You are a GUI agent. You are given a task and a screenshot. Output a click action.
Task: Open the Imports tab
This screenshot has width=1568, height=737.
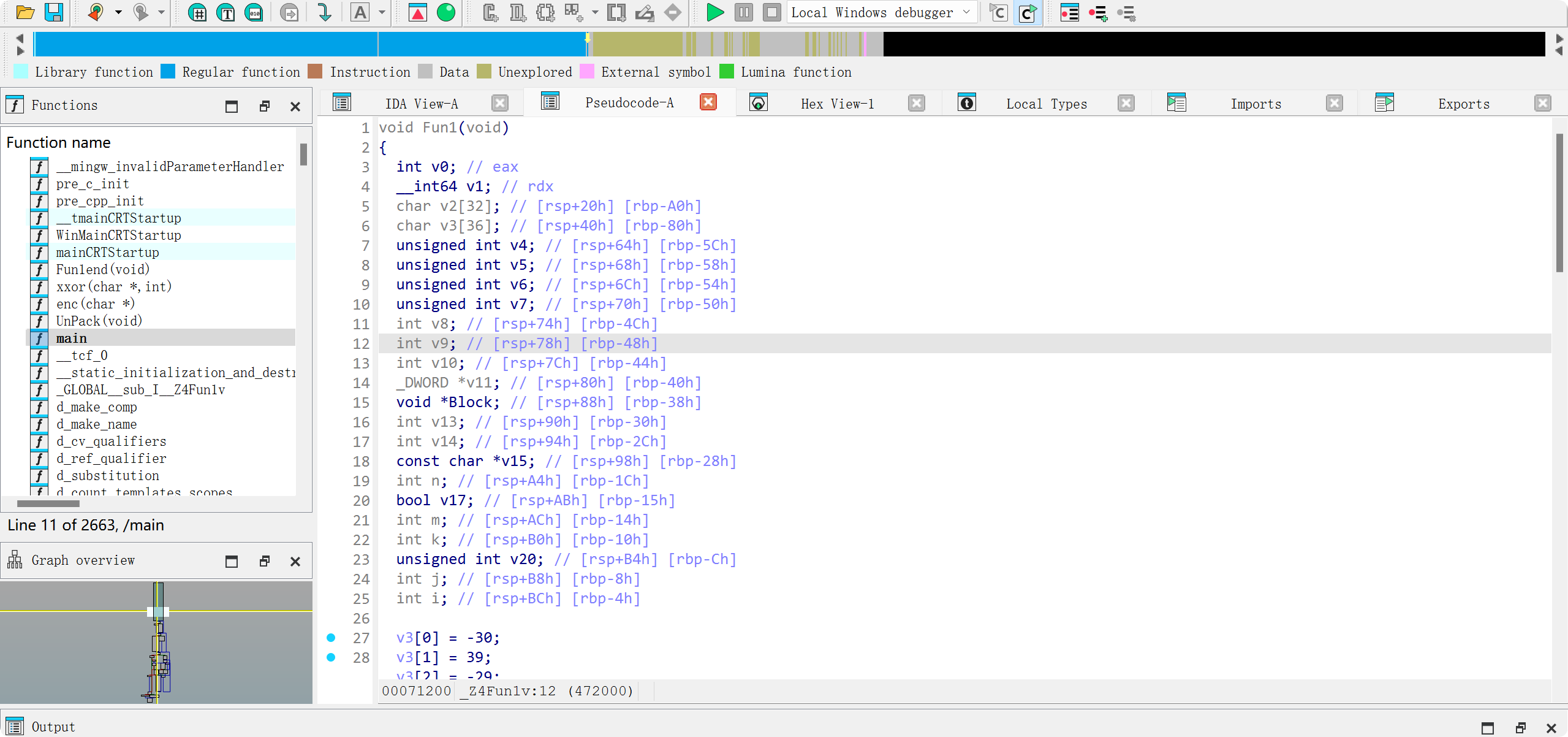point(1256,104)
